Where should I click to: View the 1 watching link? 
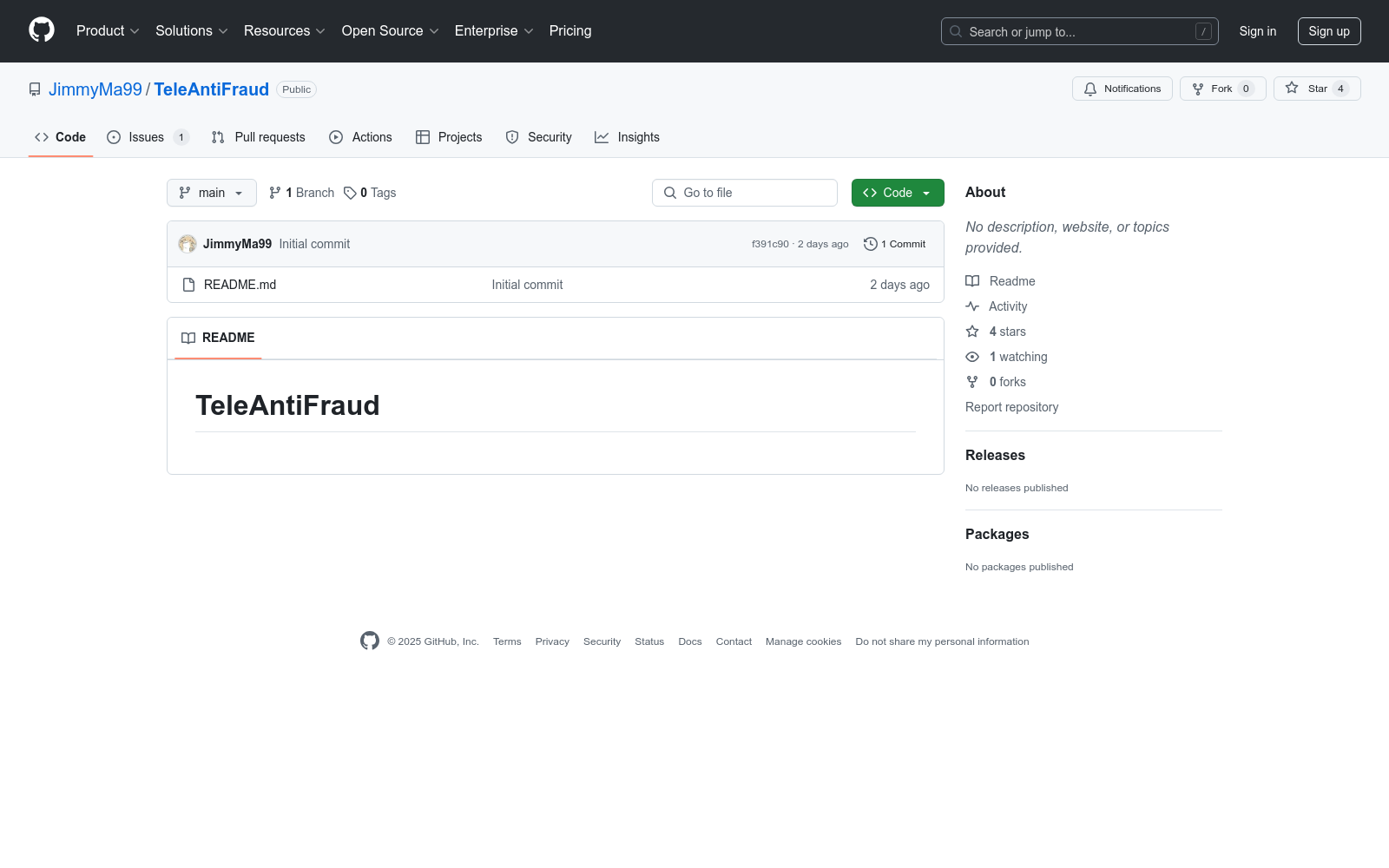1006,357
